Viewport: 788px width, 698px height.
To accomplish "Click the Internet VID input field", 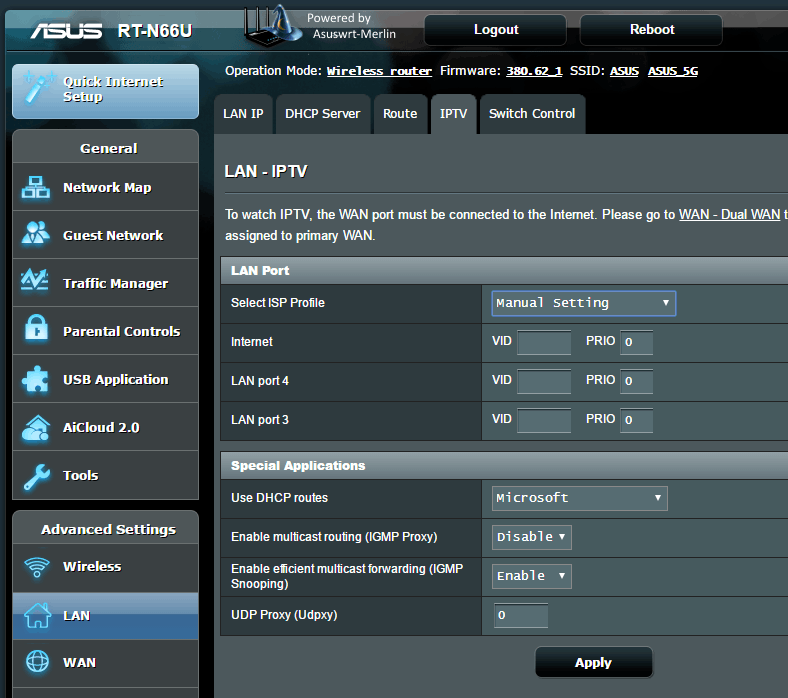I will click(x=544, y=342).
